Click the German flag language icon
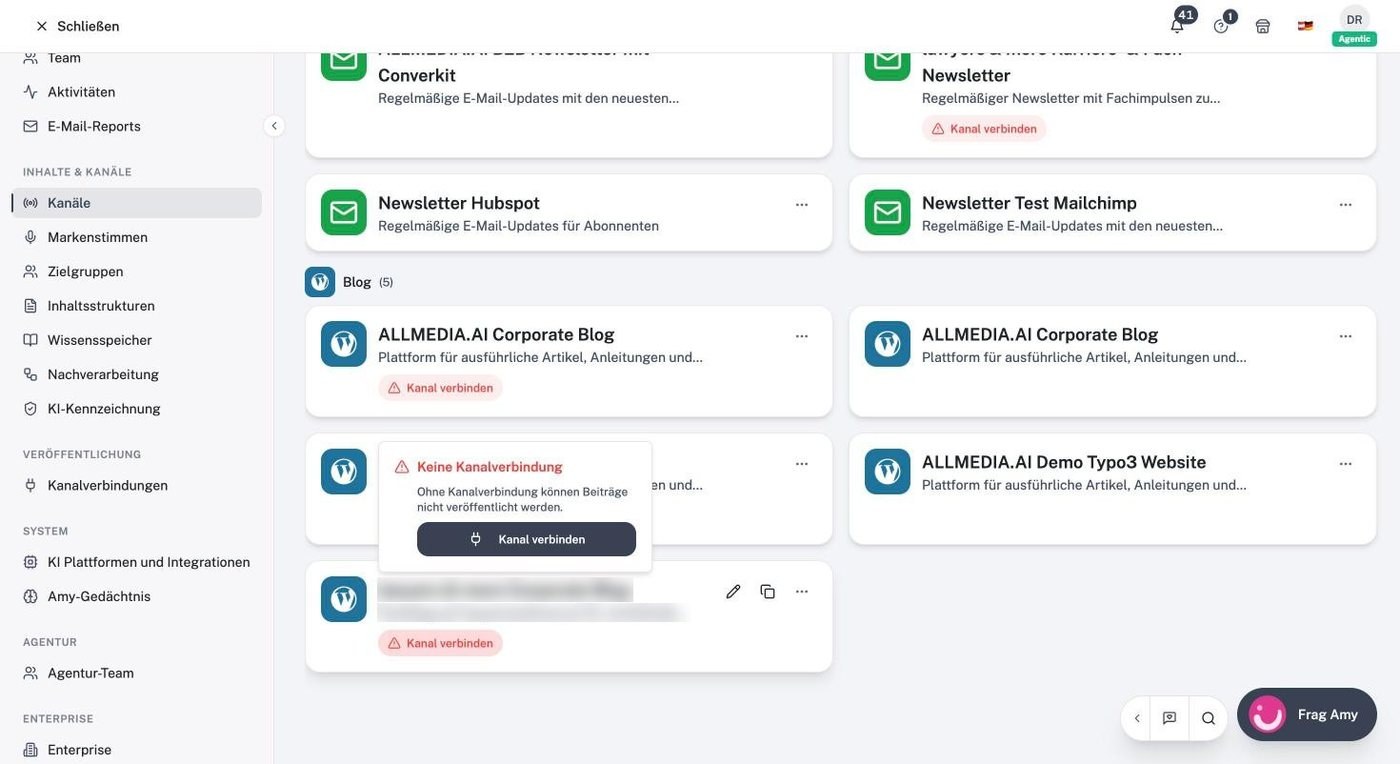 [x=1305, y=26]
